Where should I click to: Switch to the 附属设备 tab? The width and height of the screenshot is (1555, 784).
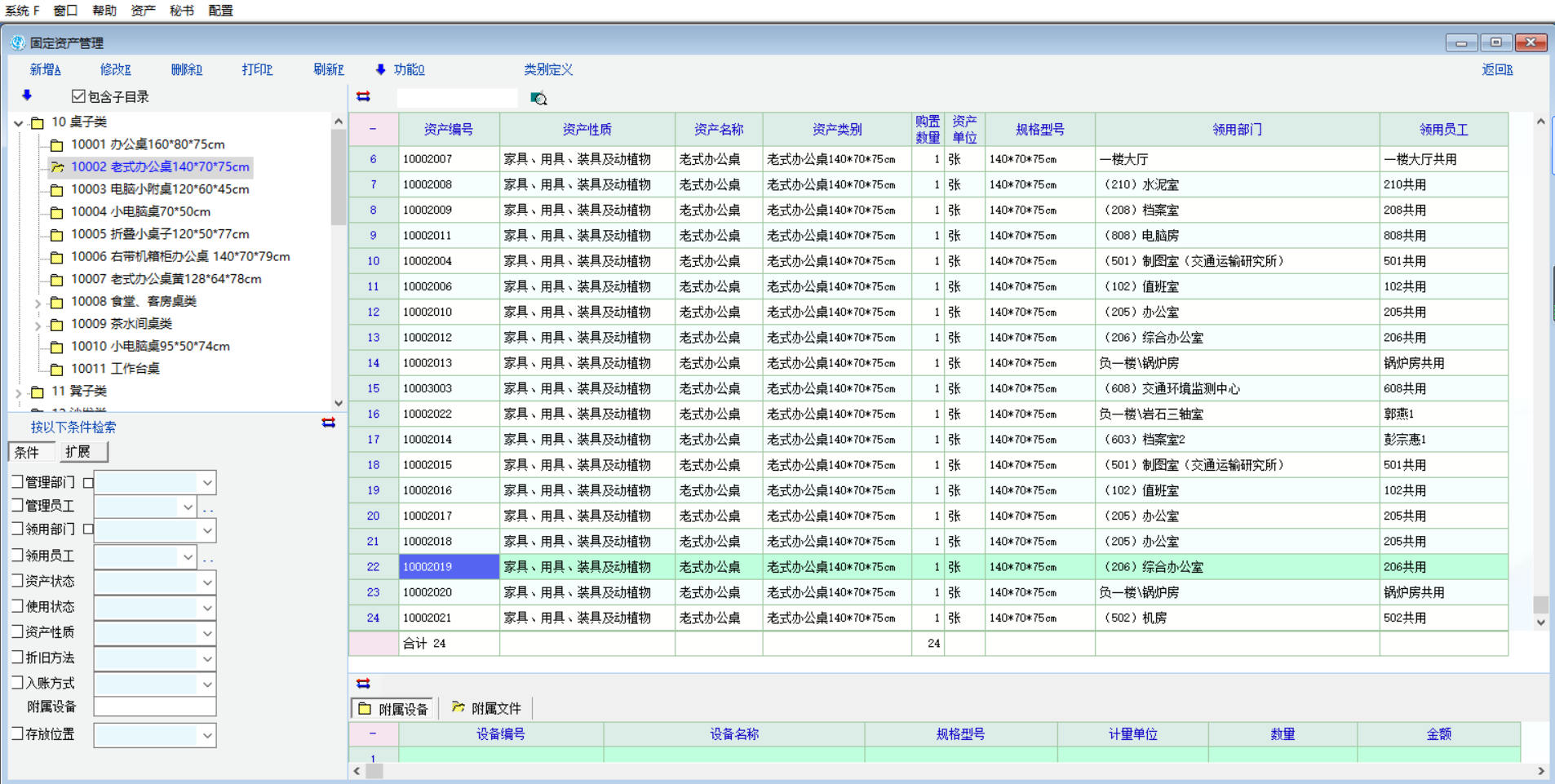click(394, 708)
